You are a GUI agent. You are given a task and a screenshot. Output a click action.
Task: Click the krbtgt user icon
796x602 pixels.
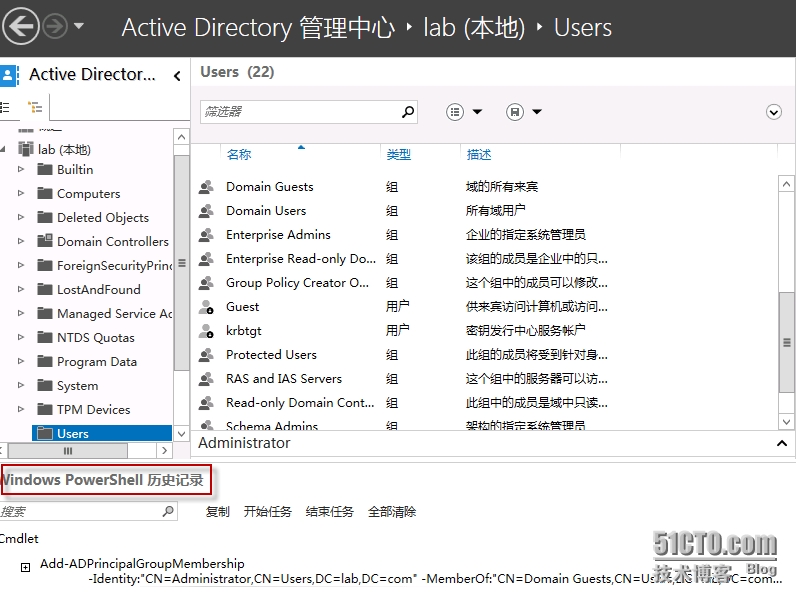[206, 330]
